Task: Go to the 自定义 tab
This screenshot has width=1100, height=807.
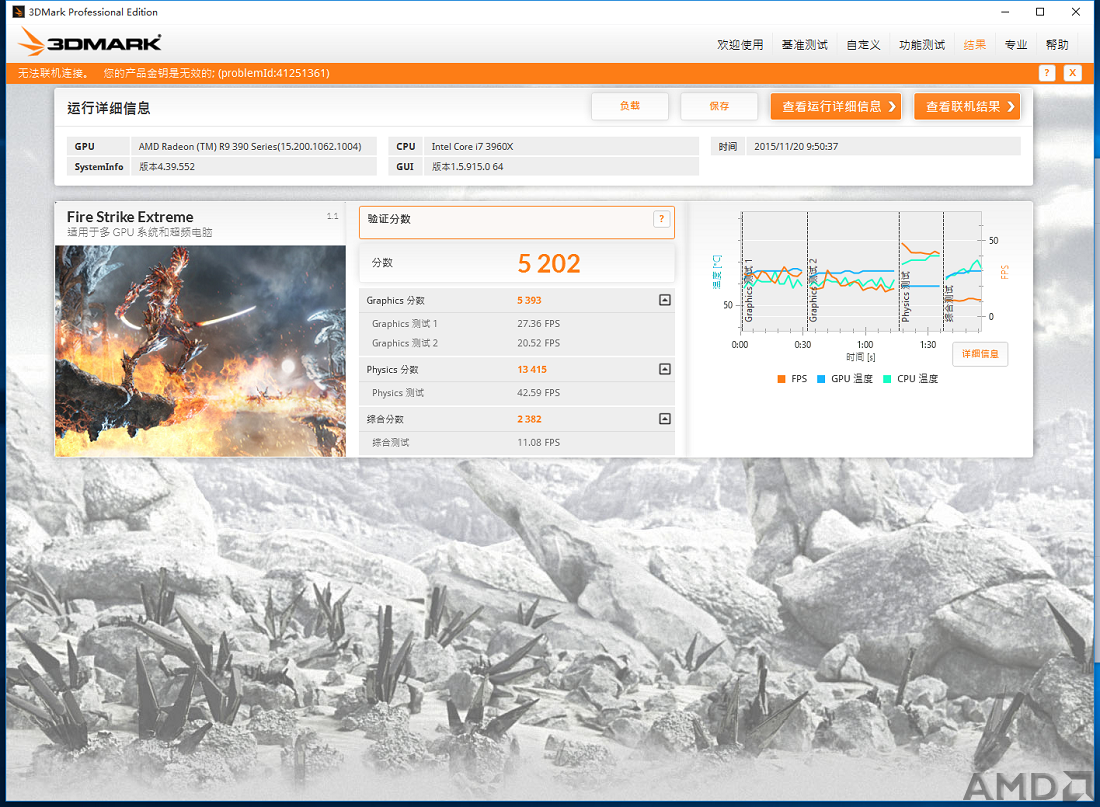Action: coord(864,45)
